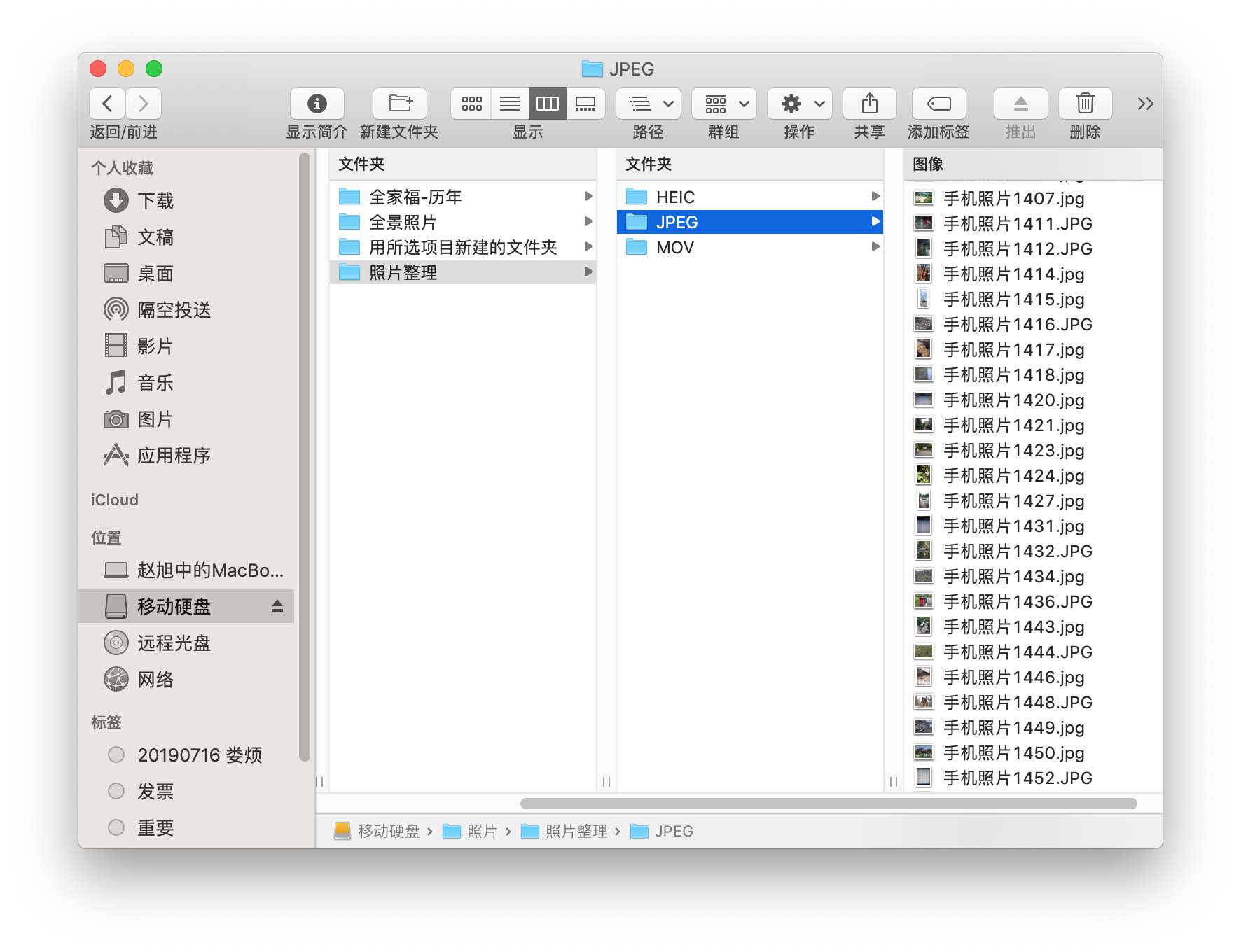The image size is (1241, 952).
Task: Eject 移动硬盘 using sidebar eject icon
Action: 277,606
